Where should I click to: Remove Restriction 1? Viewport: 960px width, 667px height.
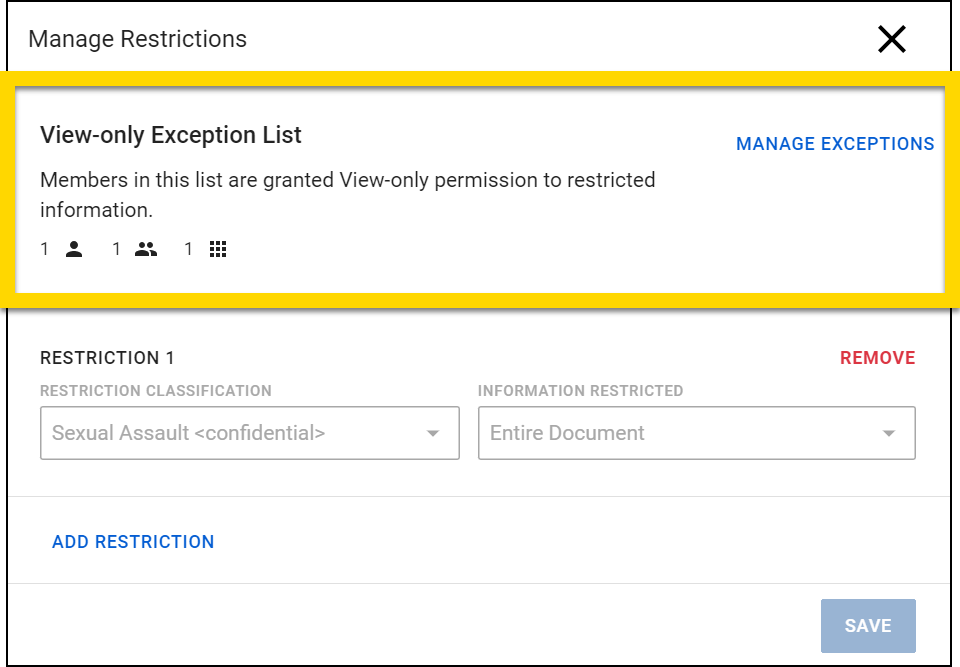coord(877,357)
